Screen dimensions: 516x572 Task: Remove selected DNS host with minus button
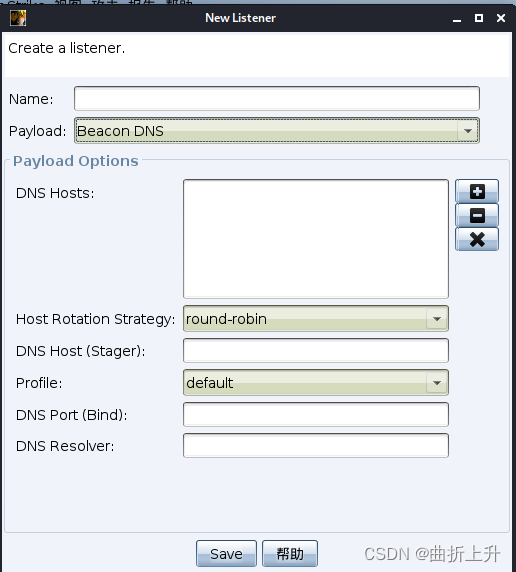[477, 215]
